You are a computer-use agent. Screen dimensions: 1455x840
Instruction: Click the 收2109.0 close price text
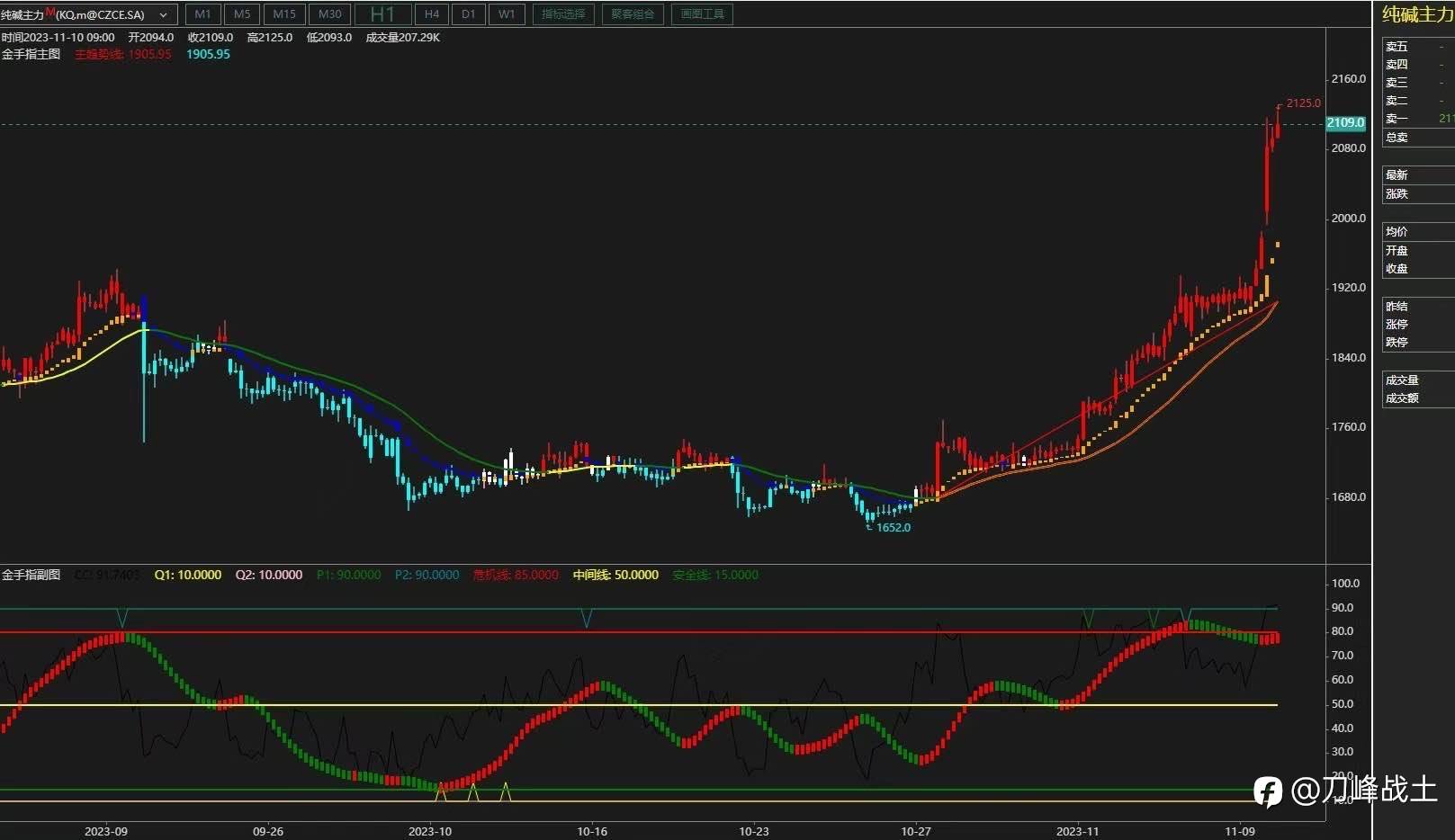[x=211, y=38]
